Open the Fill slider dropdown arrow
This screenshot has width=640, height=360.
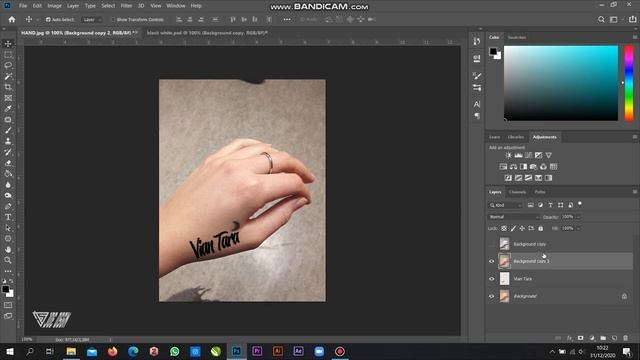point(578,229)
